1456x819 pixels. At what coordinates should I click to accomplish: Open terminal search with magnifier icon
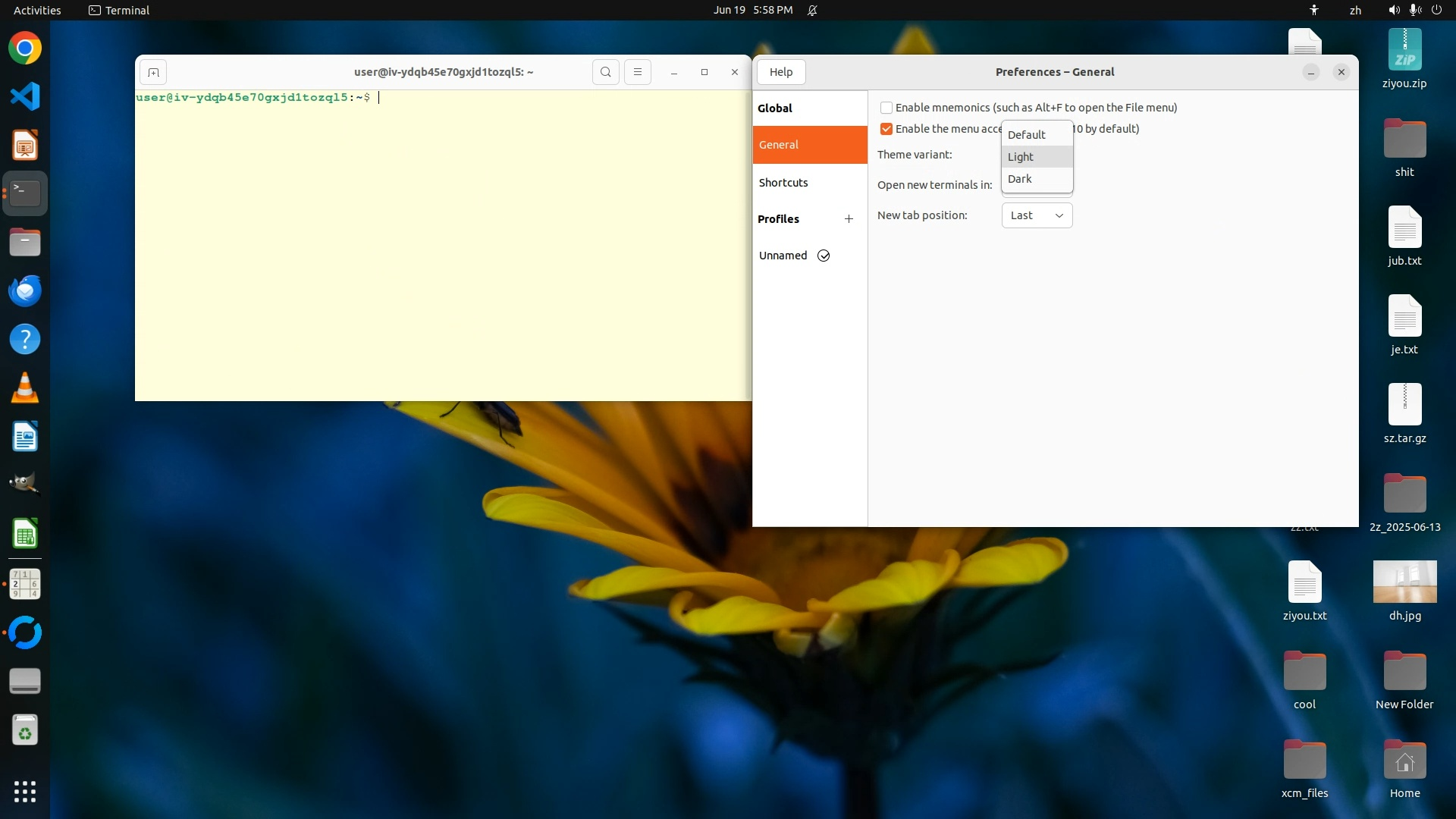point(605,72)
